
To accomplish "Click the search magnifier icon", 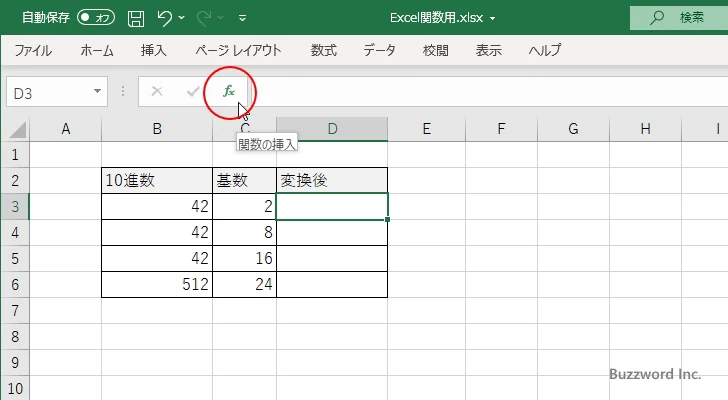I will tap(656, 18).
